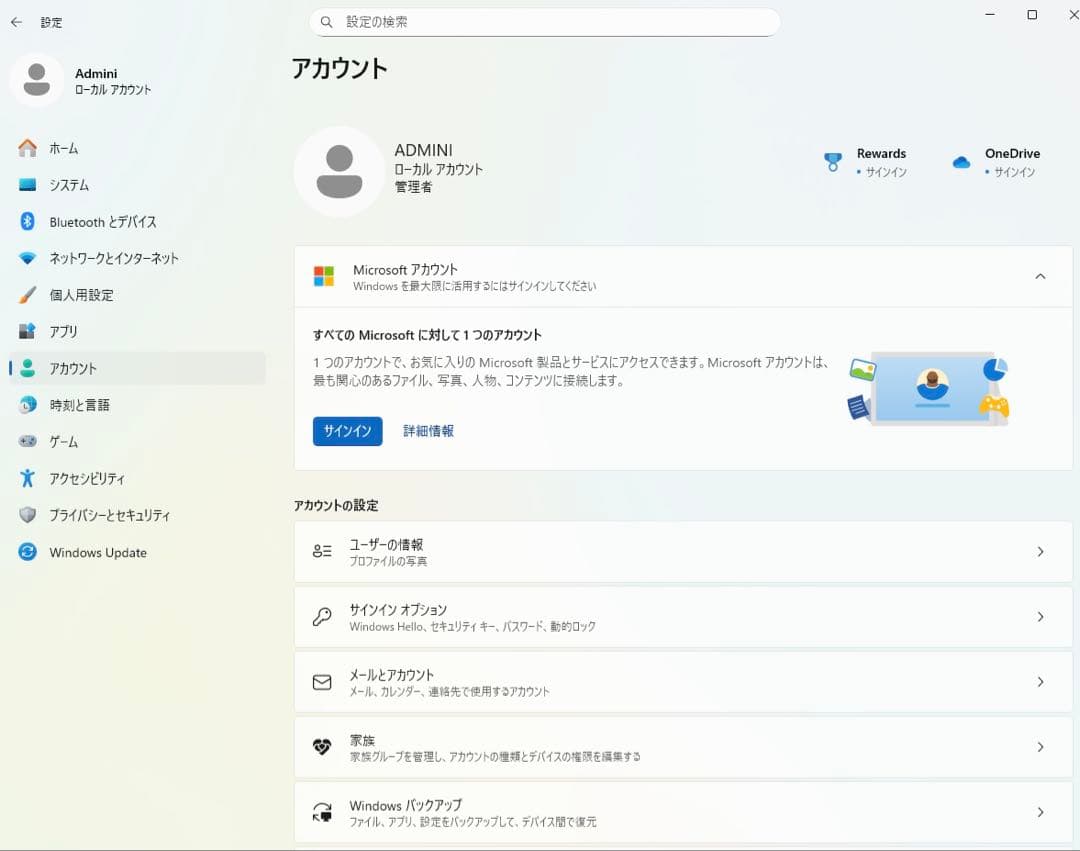Open the 詳細情報 link
1080x851 pixels.
pos(427,431)
